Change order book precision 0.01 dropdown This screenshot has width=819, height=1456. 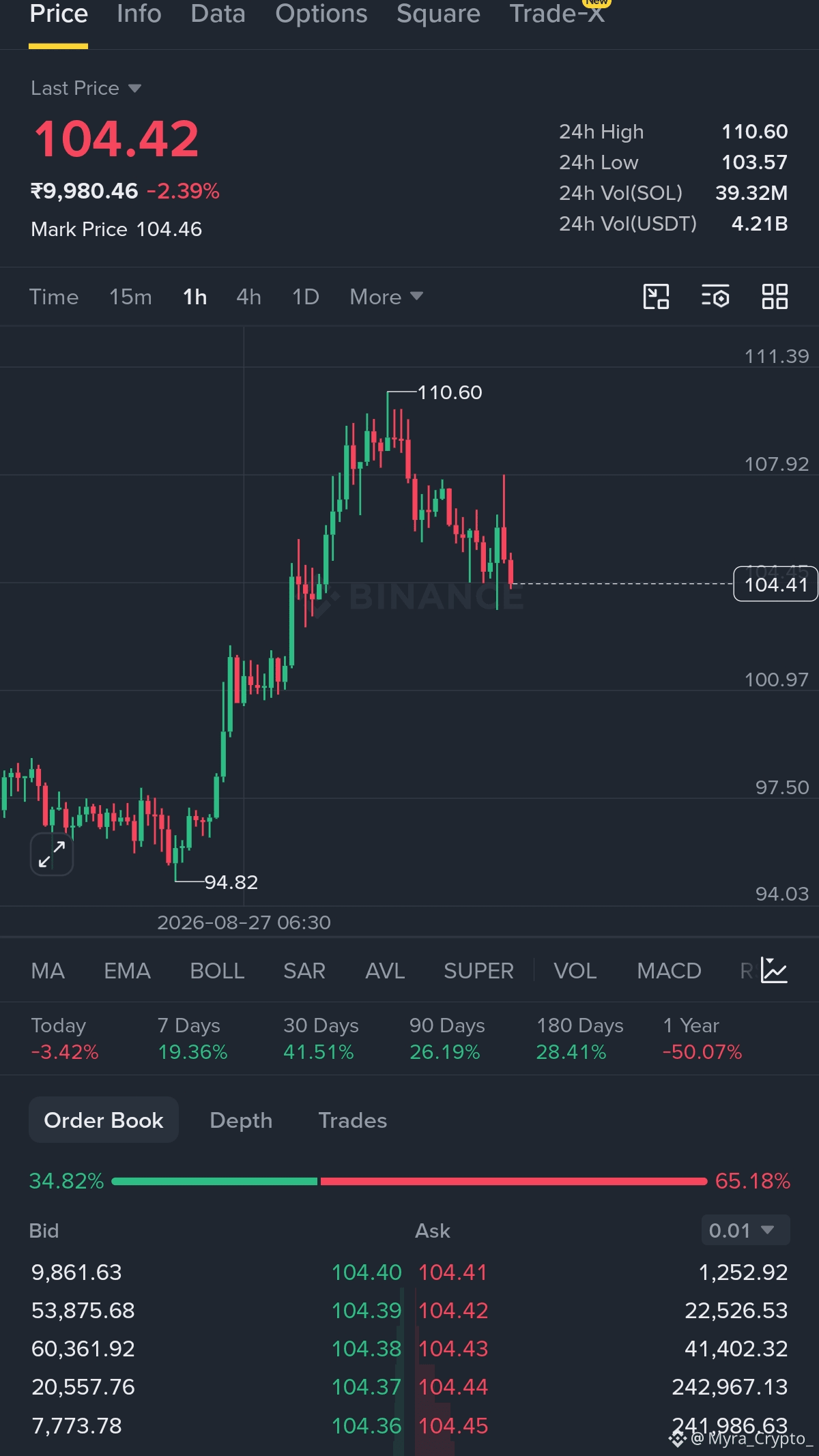pos(745,1230)
